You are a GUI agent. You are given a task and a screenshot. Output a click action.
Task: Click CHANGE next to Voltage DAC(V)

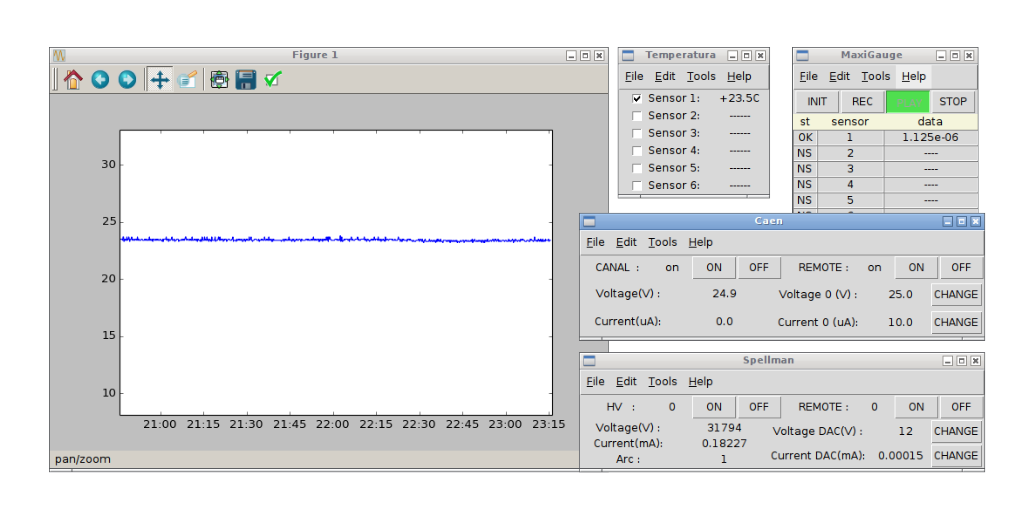coord(956,431)
